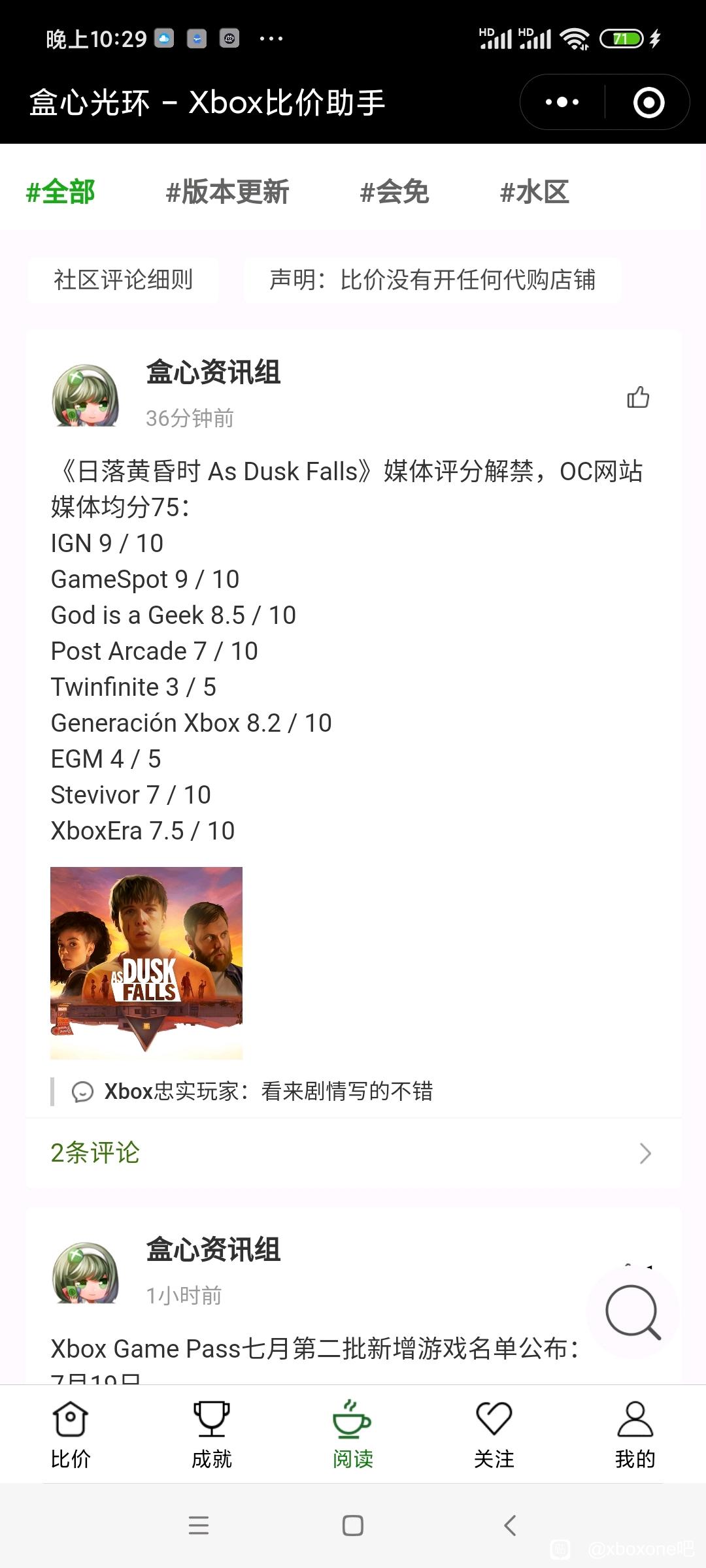Screen dimensions: 706x1568
Task: Switch to #会免 category tab
Action: (395, 192)
